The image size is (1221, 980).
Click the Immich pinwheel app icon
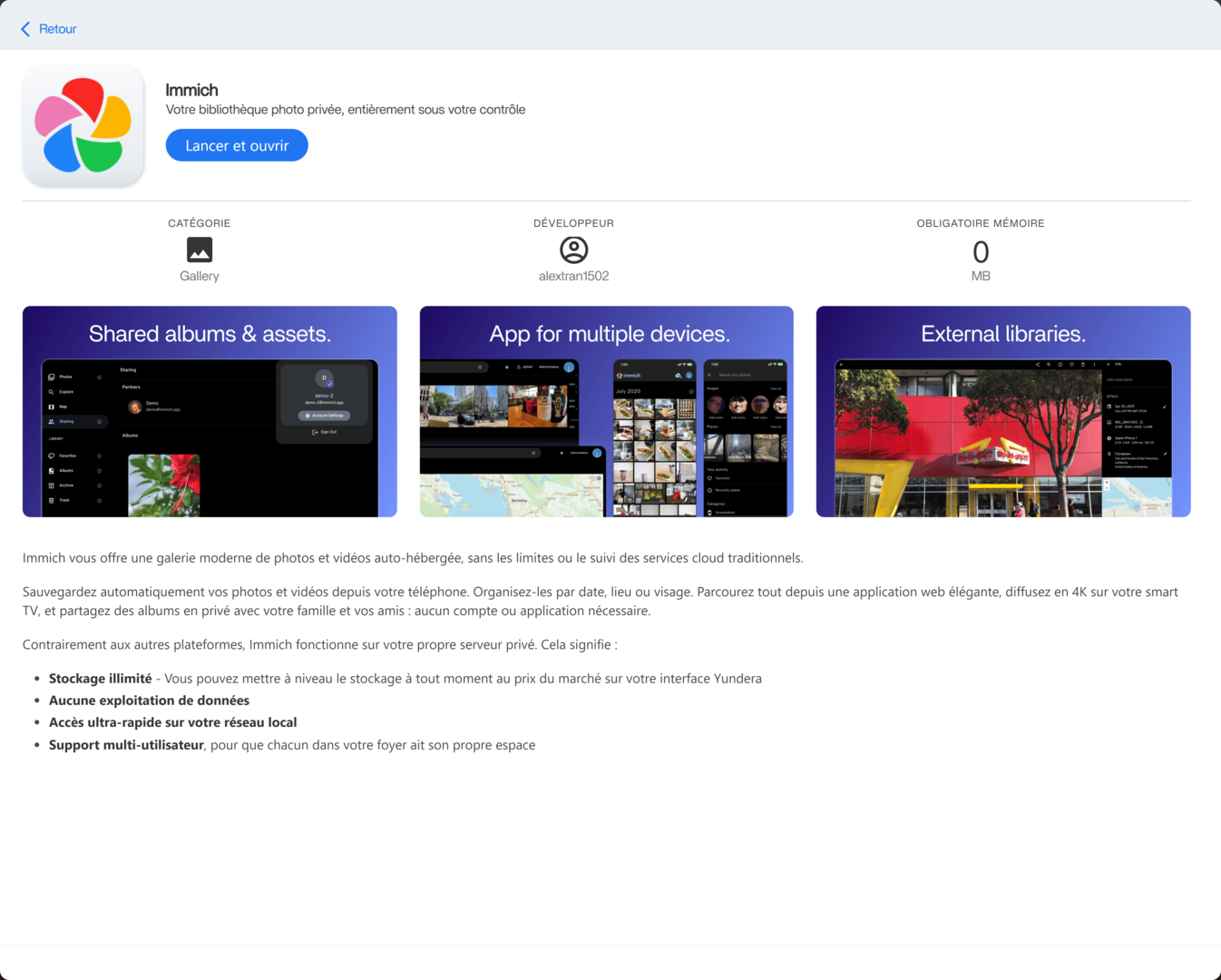83,125
